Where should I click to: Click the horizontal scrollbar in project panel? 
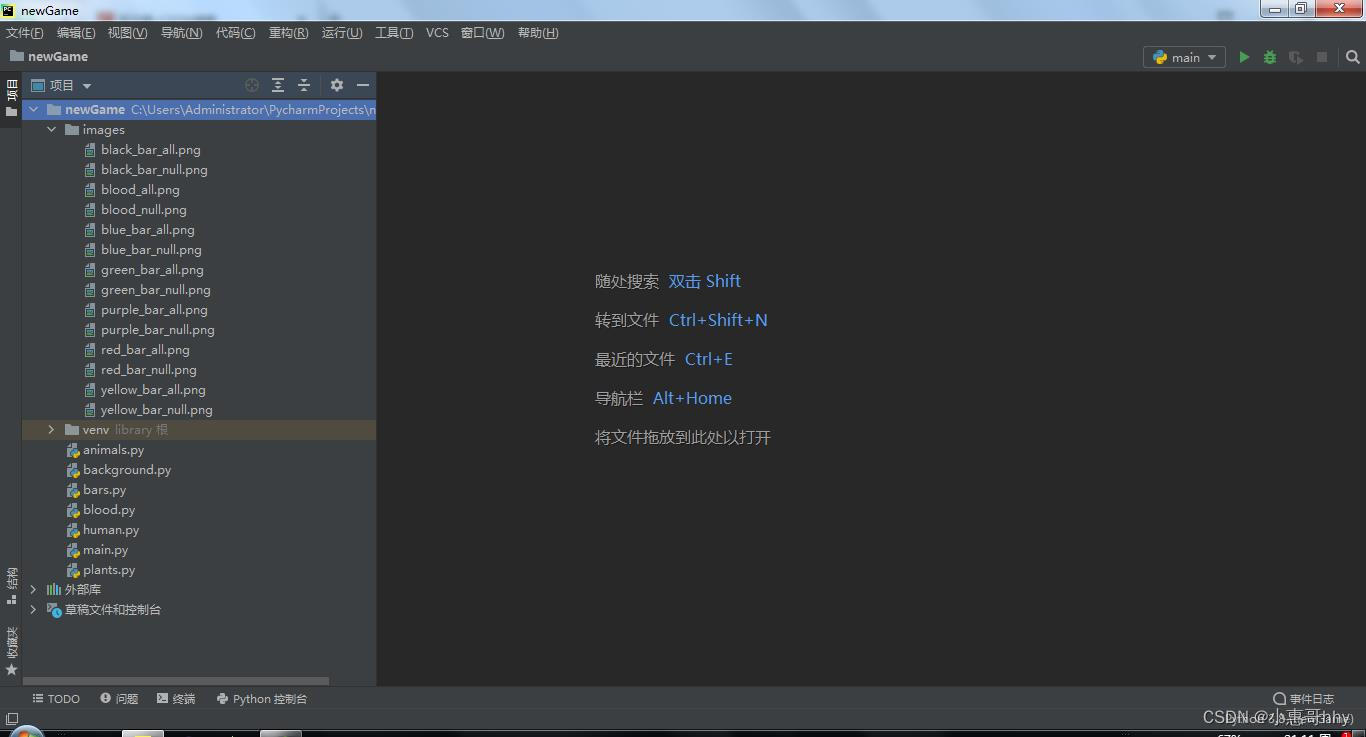[x=176, y=681]
